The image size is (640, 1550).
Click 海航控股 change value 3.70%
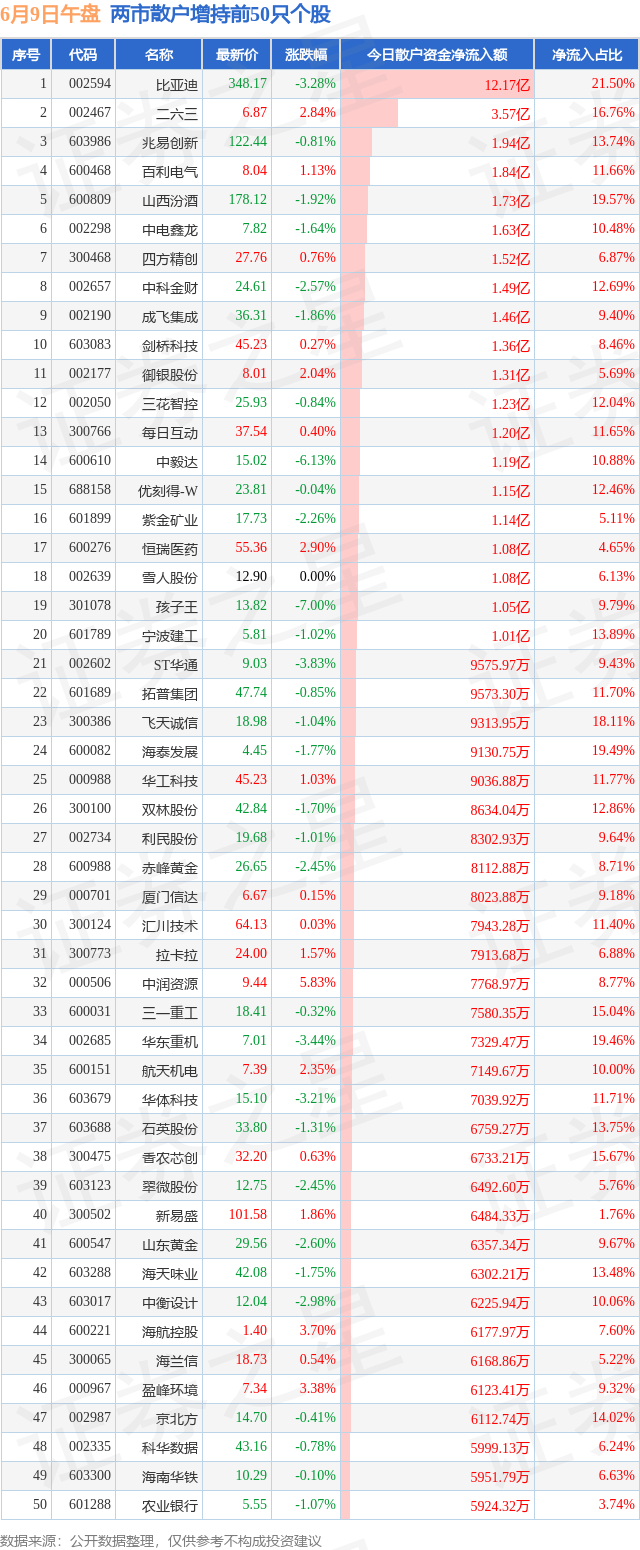[x=318, y=1331]
